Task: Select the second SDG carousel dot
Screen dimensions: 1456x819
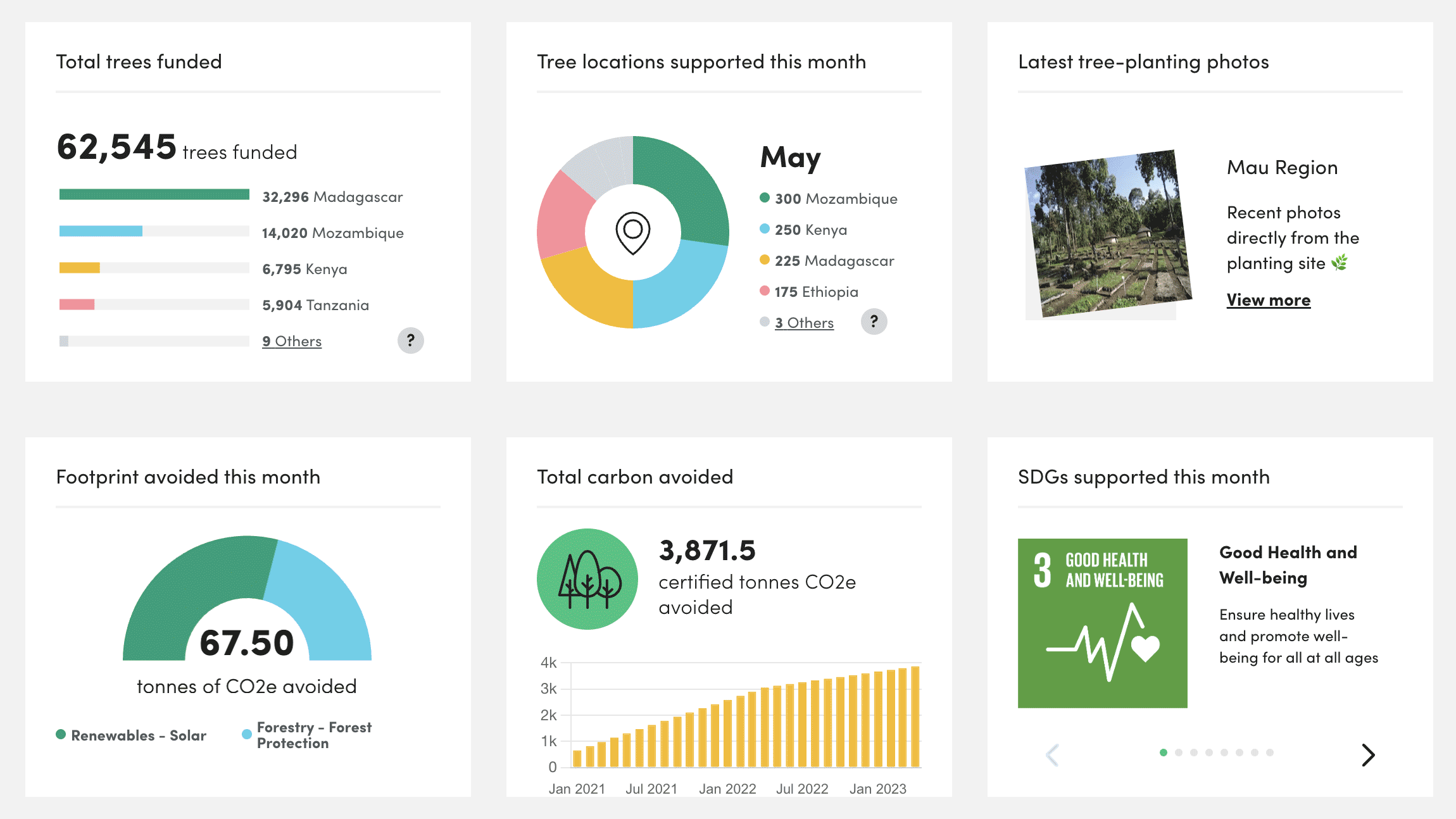Action: [x=1178, y=753]
